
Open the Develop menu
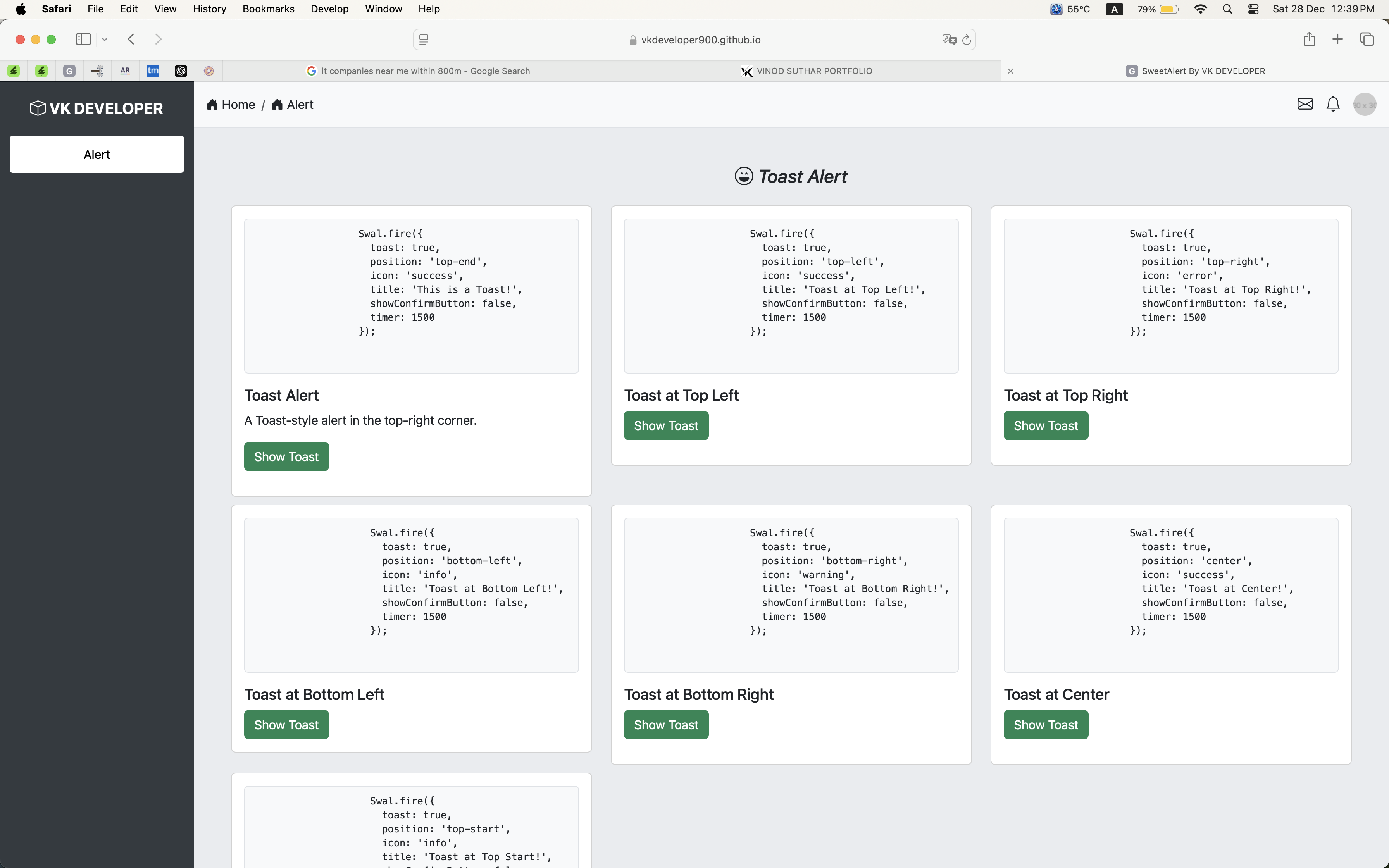point(329,9)
